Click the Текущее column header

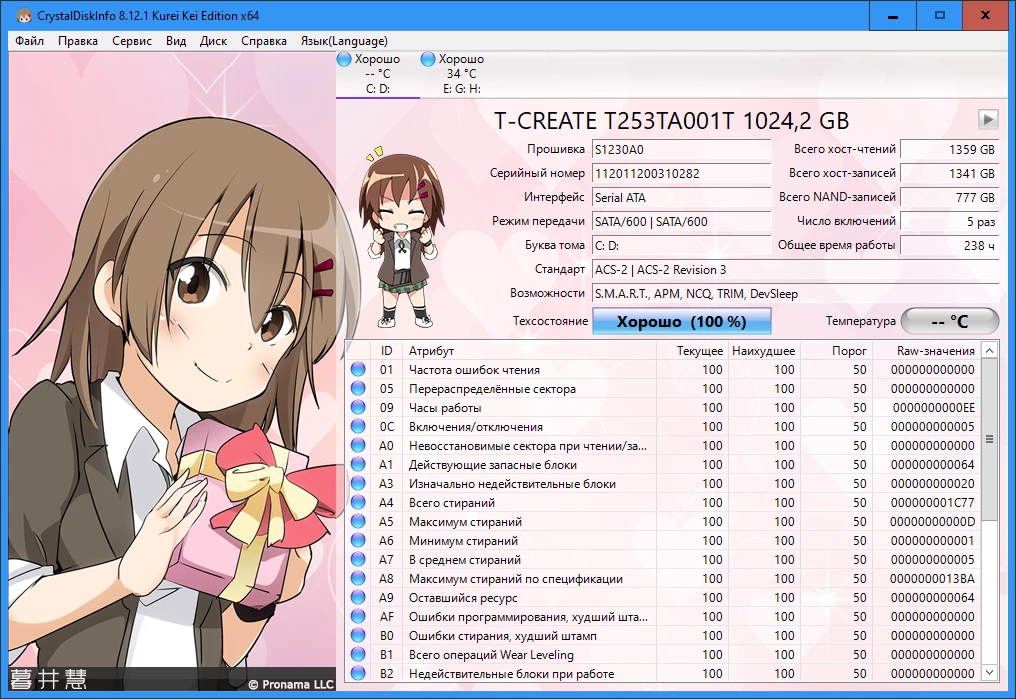click(693, 350)
